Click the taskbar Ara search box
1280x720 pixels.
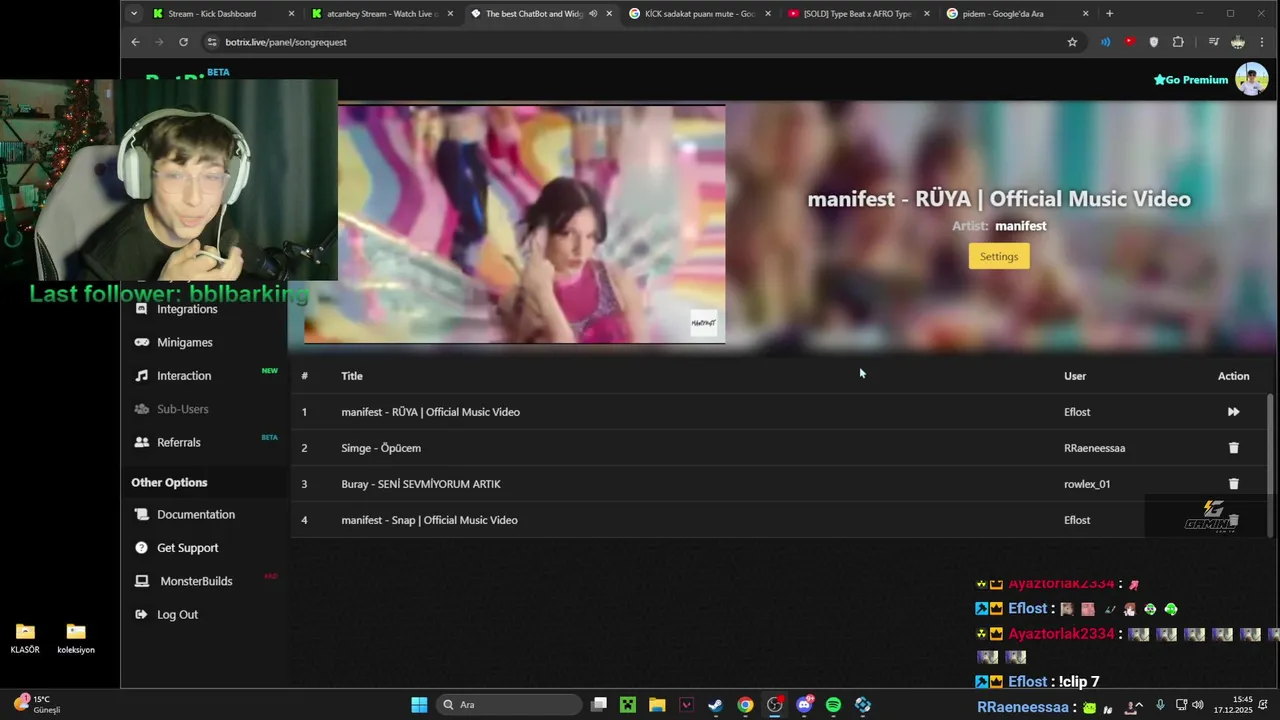[510, 705]
